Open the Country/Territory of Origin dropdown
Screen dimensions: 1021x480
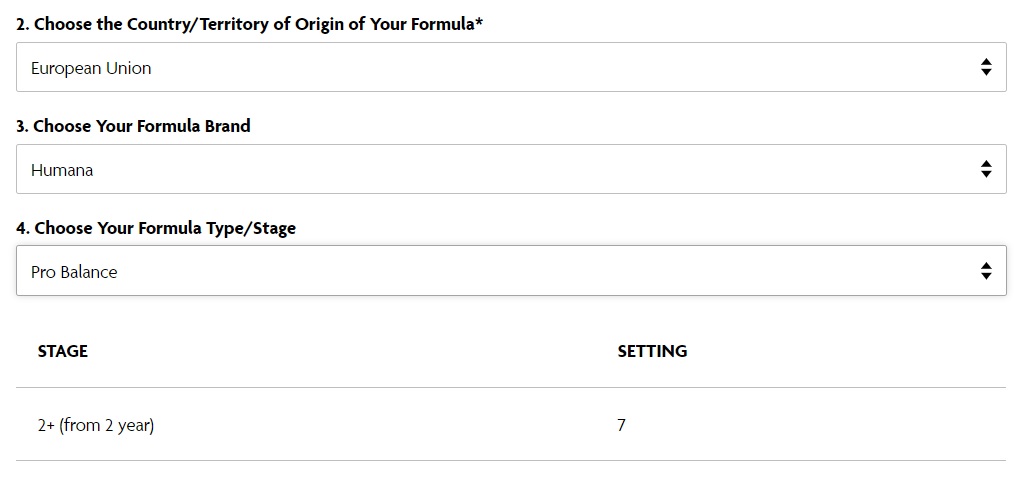[x=511, y=67]
